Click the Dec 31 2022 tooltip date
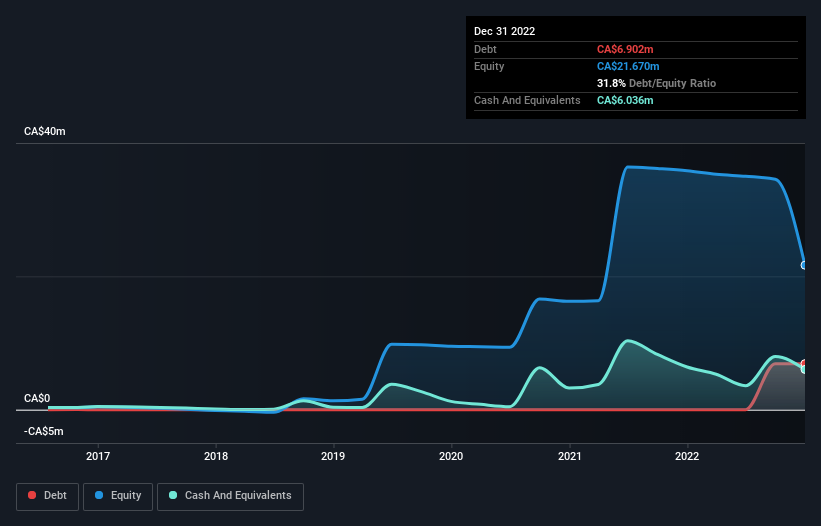Screen dimensions: 821x526 pos(504,31)
